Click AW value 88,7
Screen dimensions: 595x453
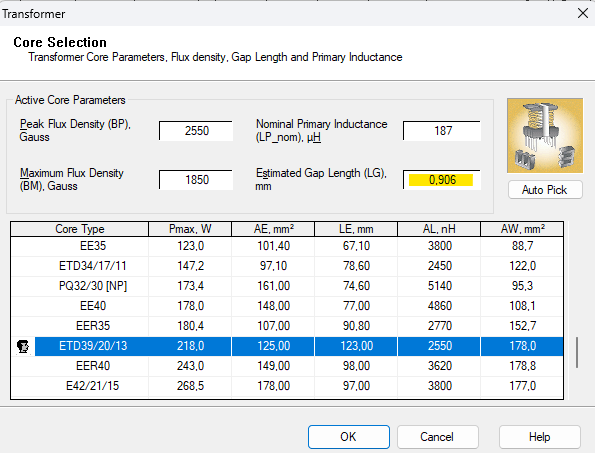[x=523, y=246]
